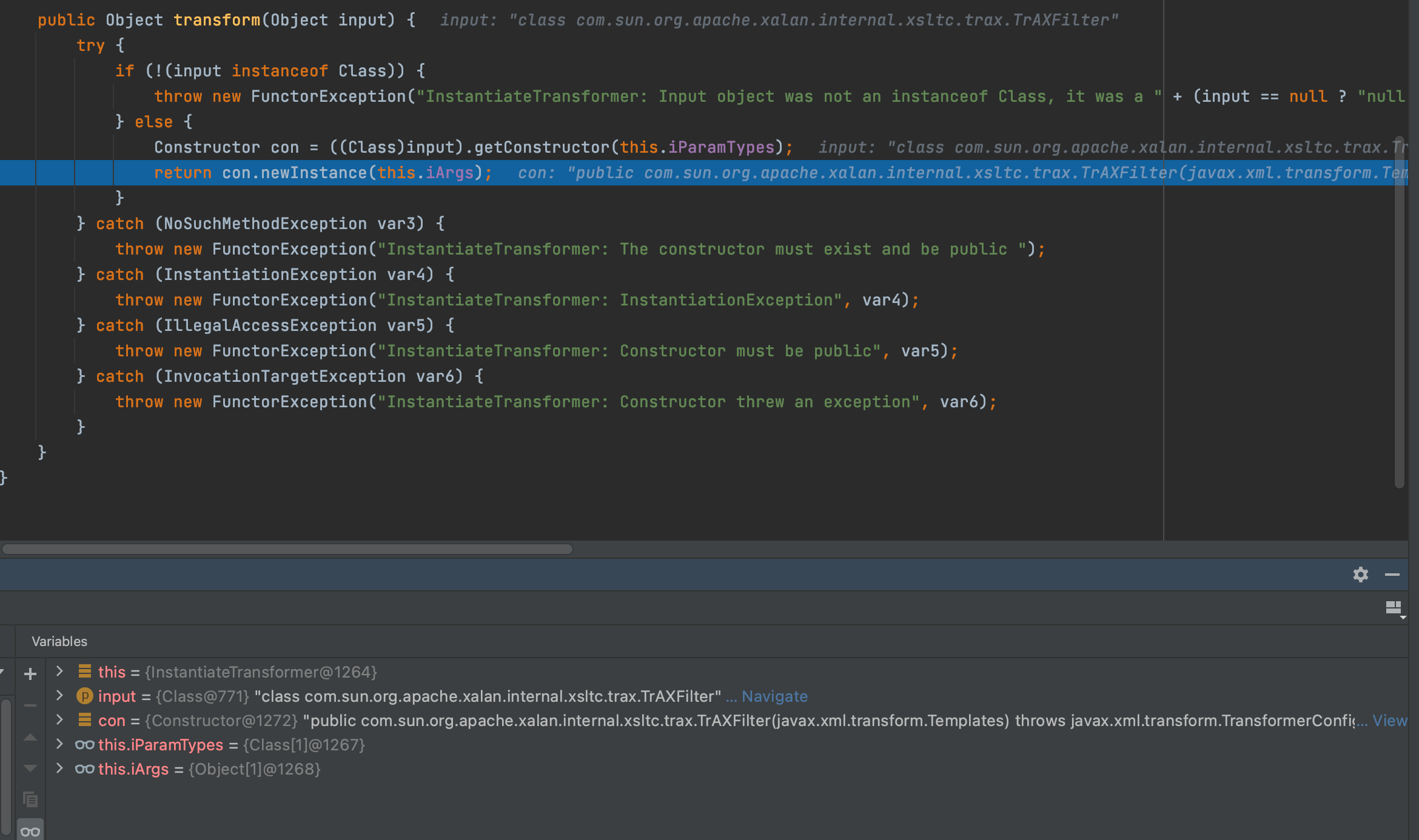This screenshot has width=1419, height=840.
Task: Duplicate watch with copy icon
Action: coord(30,800)
